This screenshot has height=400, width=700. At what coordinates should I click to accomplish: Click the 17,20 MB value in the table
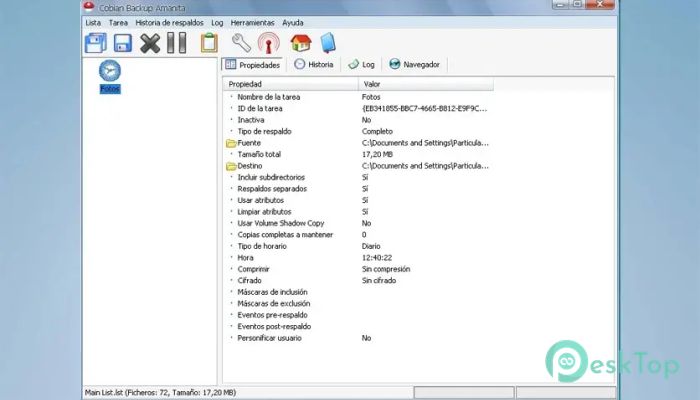pos(377,154)
